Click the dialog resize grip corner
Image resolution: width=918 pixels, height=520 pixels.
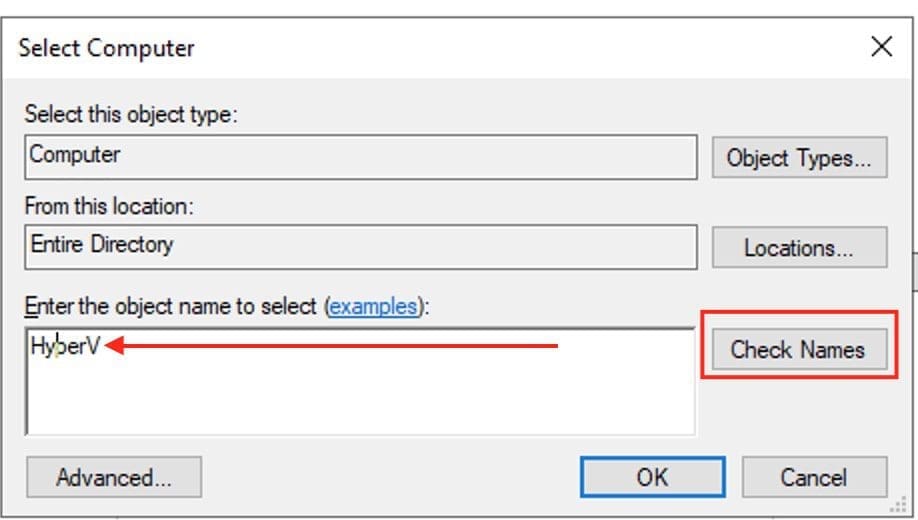pyautogui.click(x=897, y=506)
